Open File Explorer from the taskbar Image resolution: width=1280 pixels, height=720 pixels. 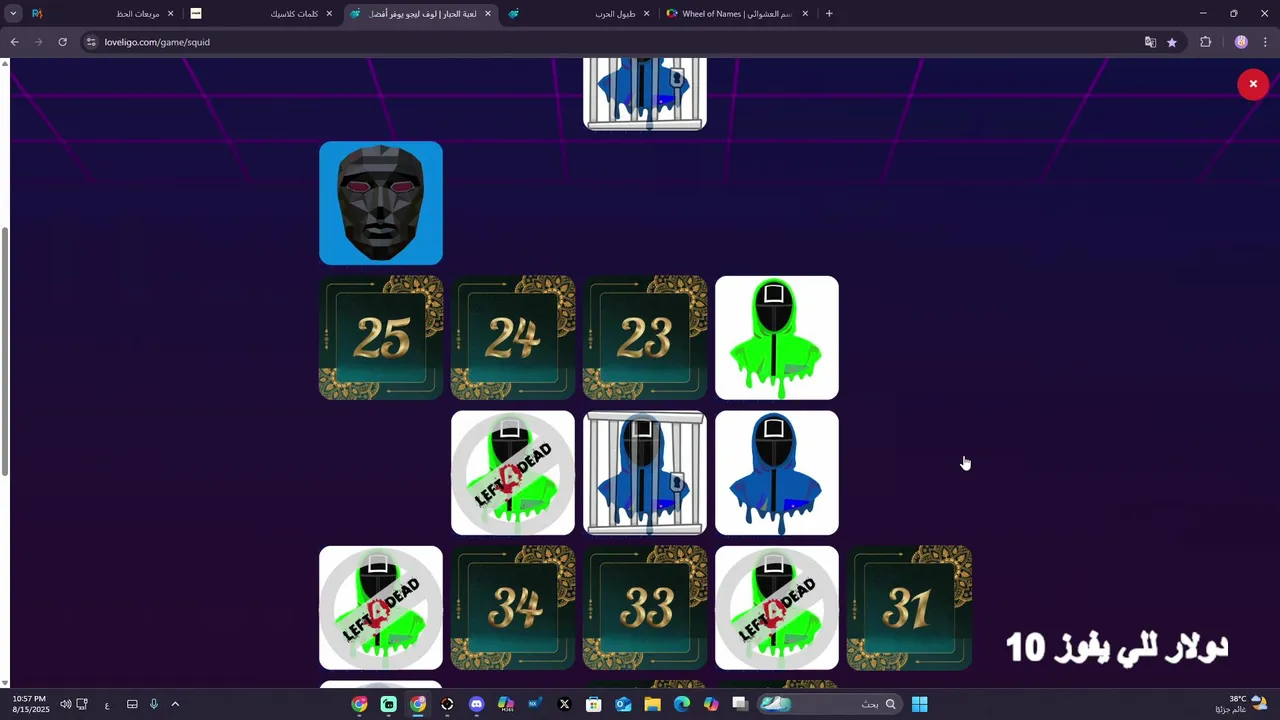point(652,704)
